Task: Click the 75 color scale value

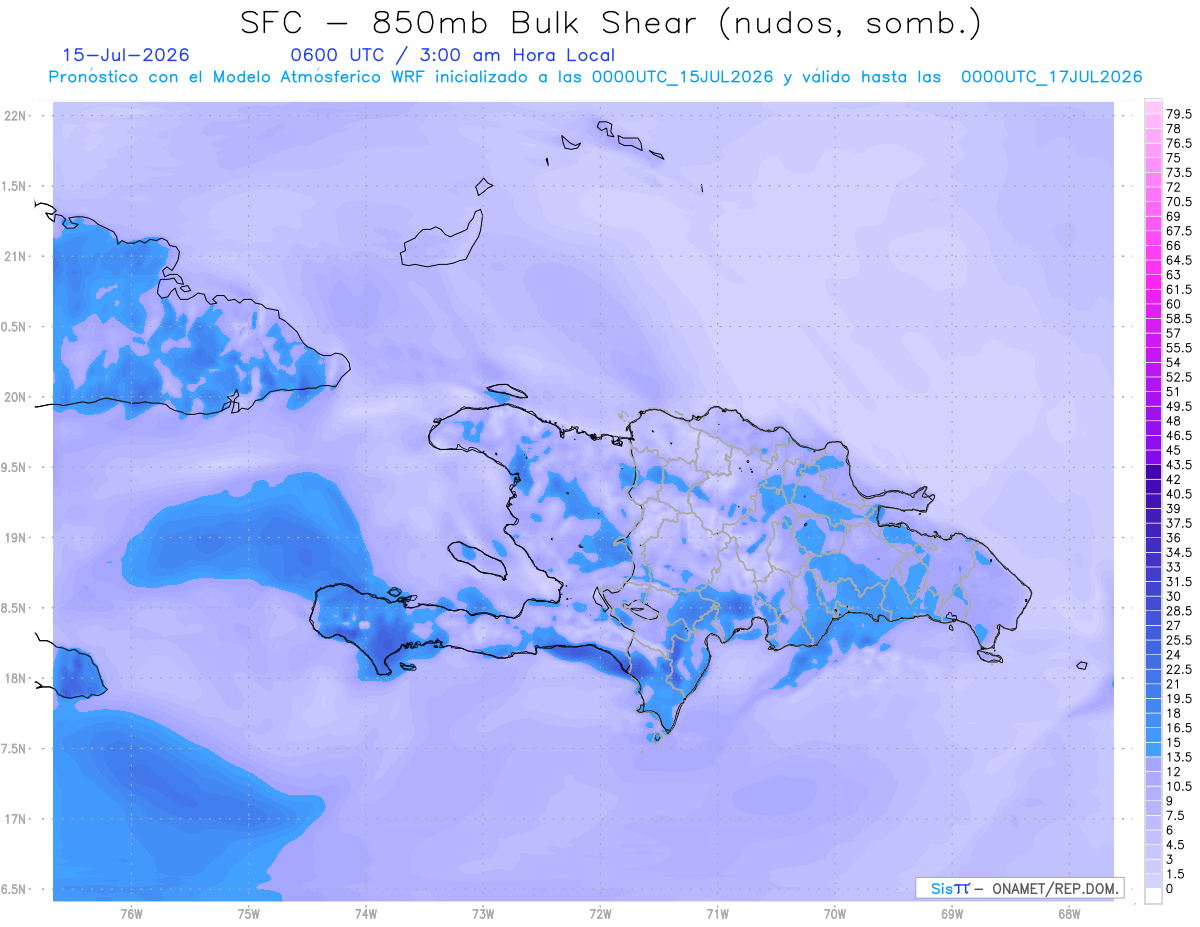Action: (x=1174, y=158)
